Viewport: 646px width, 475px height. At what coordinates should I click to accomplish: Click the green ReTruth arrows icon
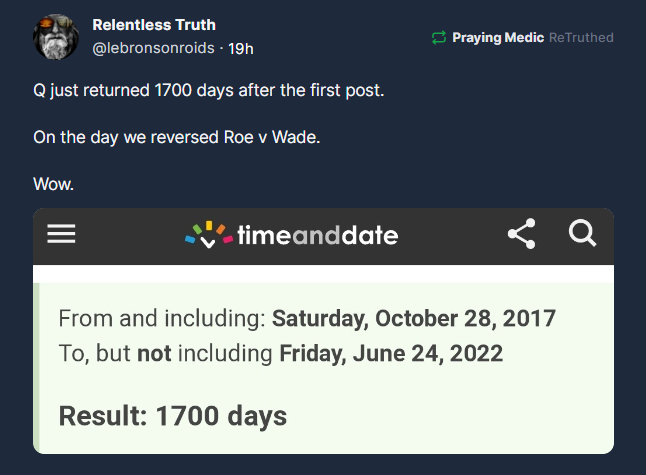(438, 38)
